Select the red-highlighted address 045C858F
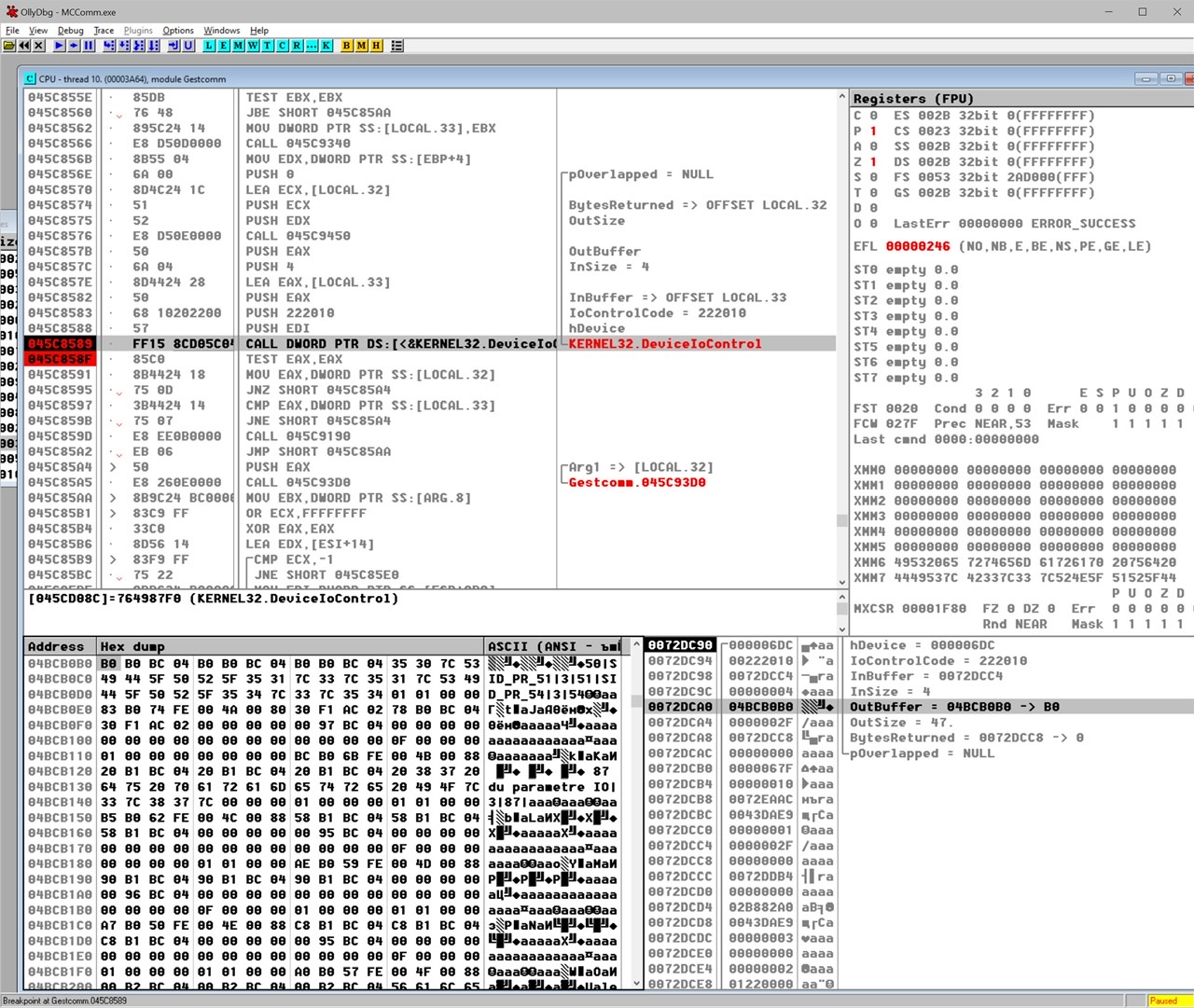 [x=60, y=359]
